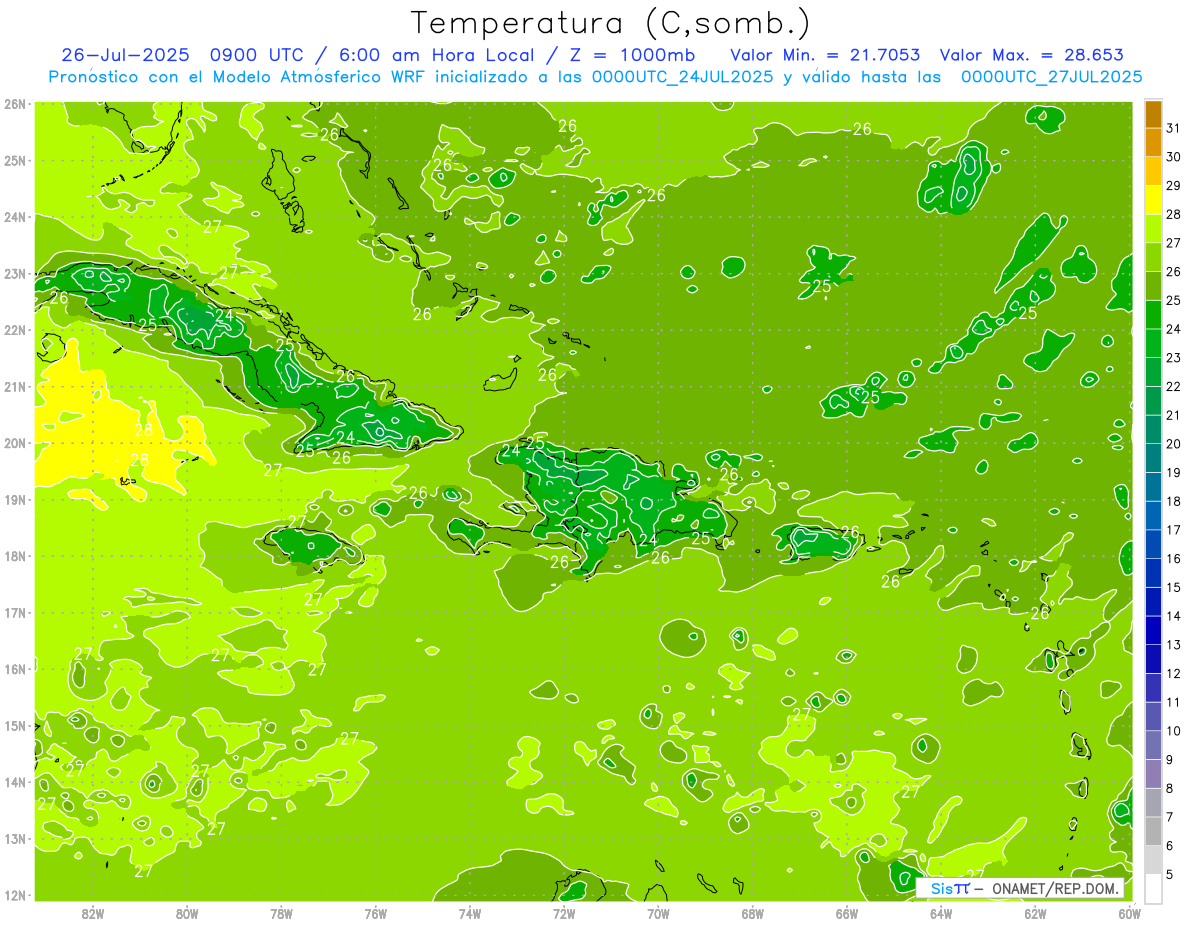Click the "70W" longitude axis label

point(658,913)
